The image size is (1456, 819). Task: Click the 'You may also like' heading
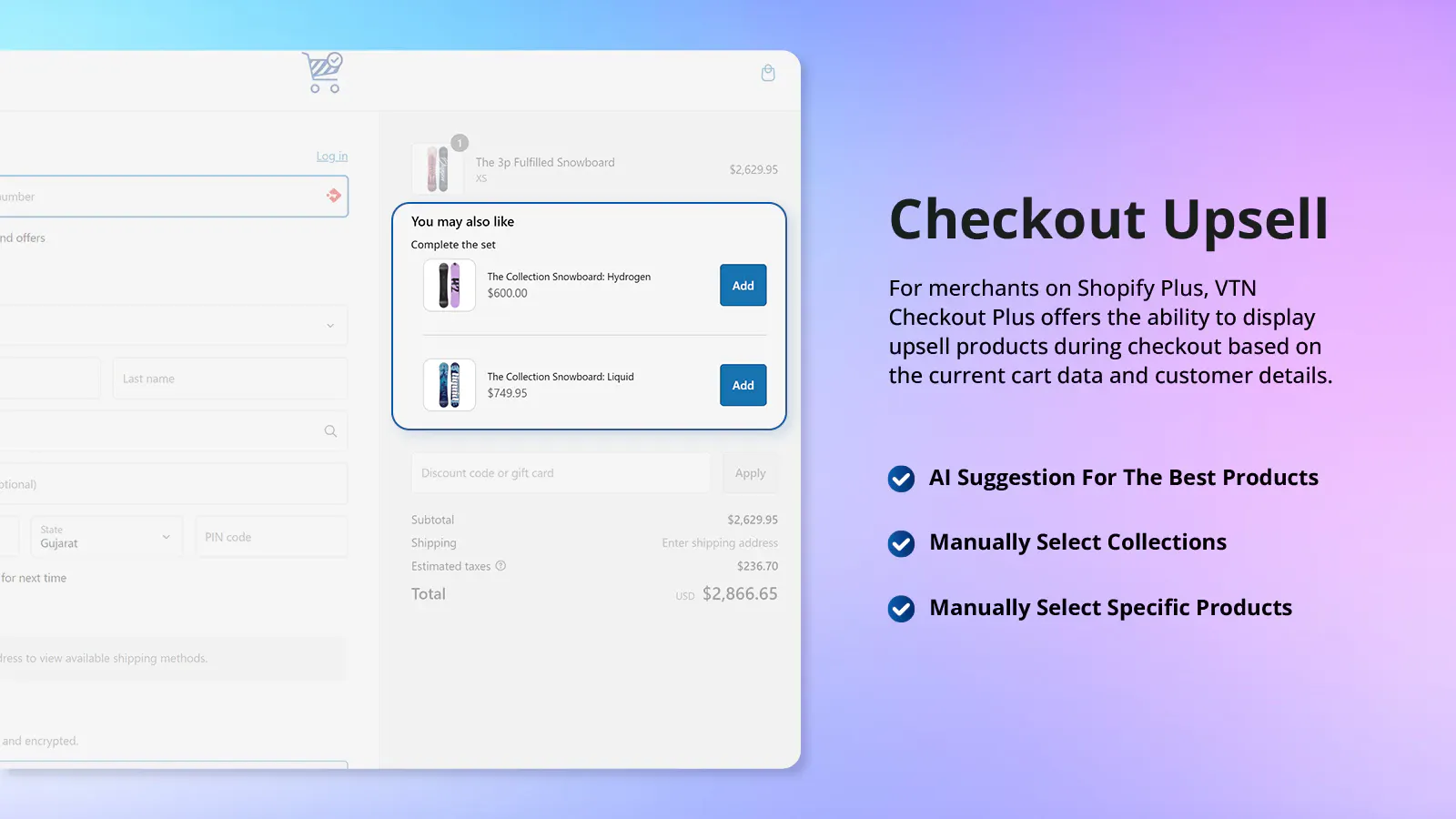pyautogui.click(x=462, y=221)
